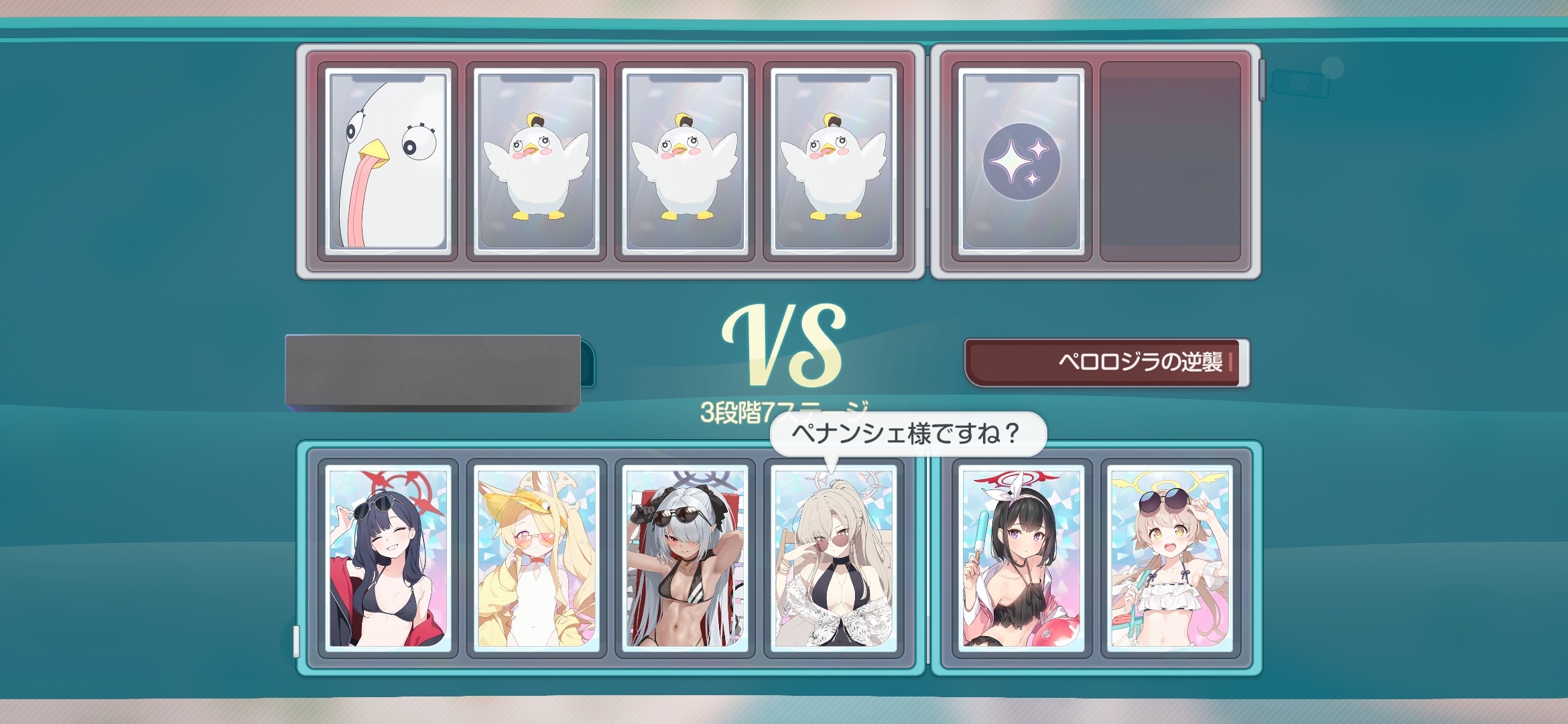The height and width of the screenshot is (724, 1568).
Task: Select the girl holding a popsicle card
Action: click(x=1021, y=558)
